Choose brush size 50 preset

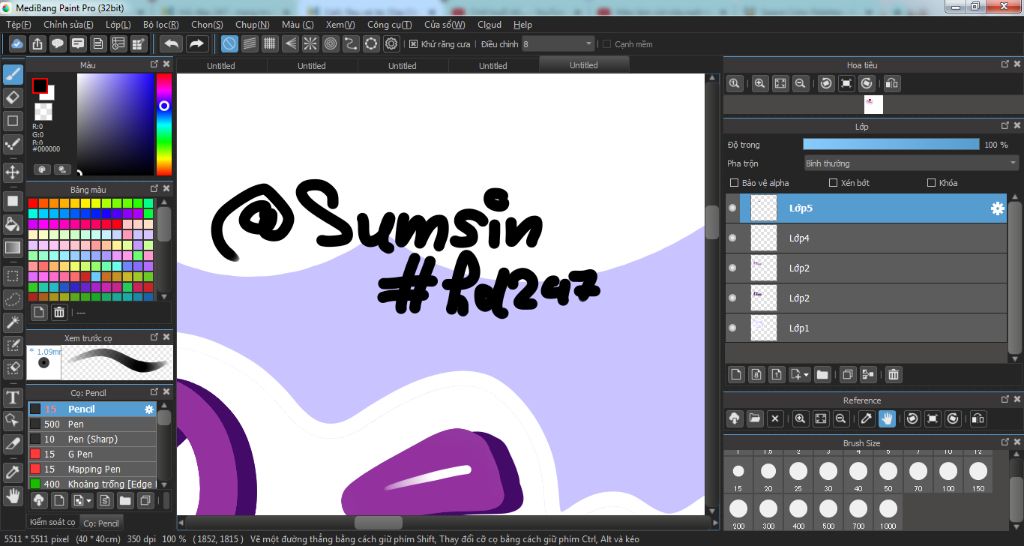click(888, 475)
